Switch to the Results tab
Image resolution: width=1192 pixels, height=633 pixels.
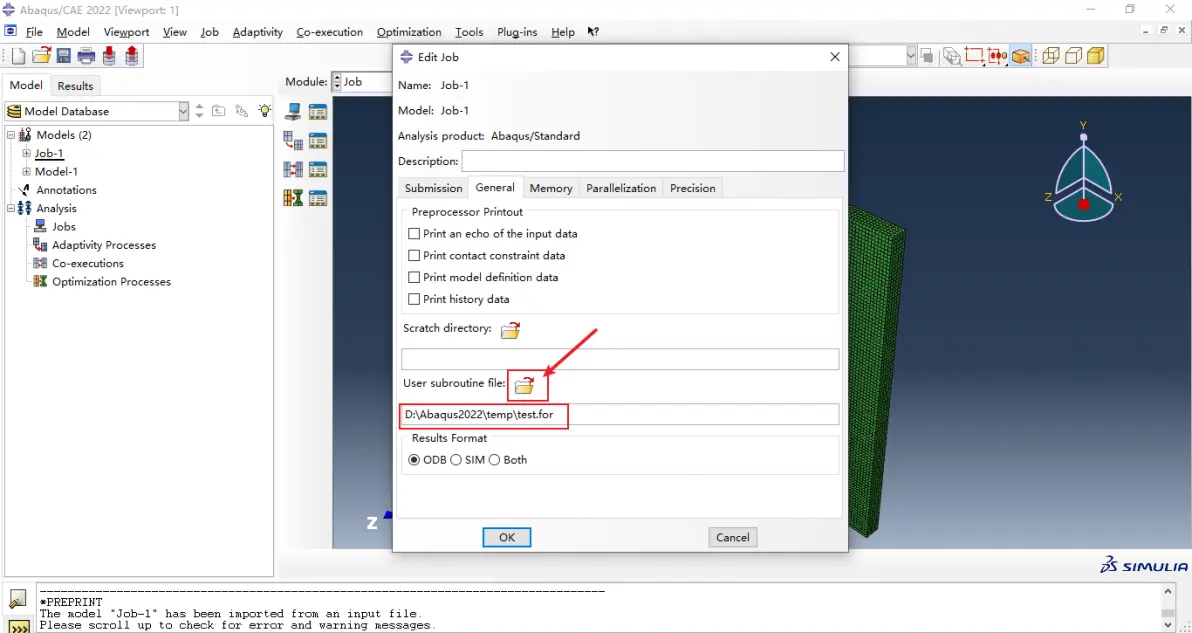click(75, 86)
